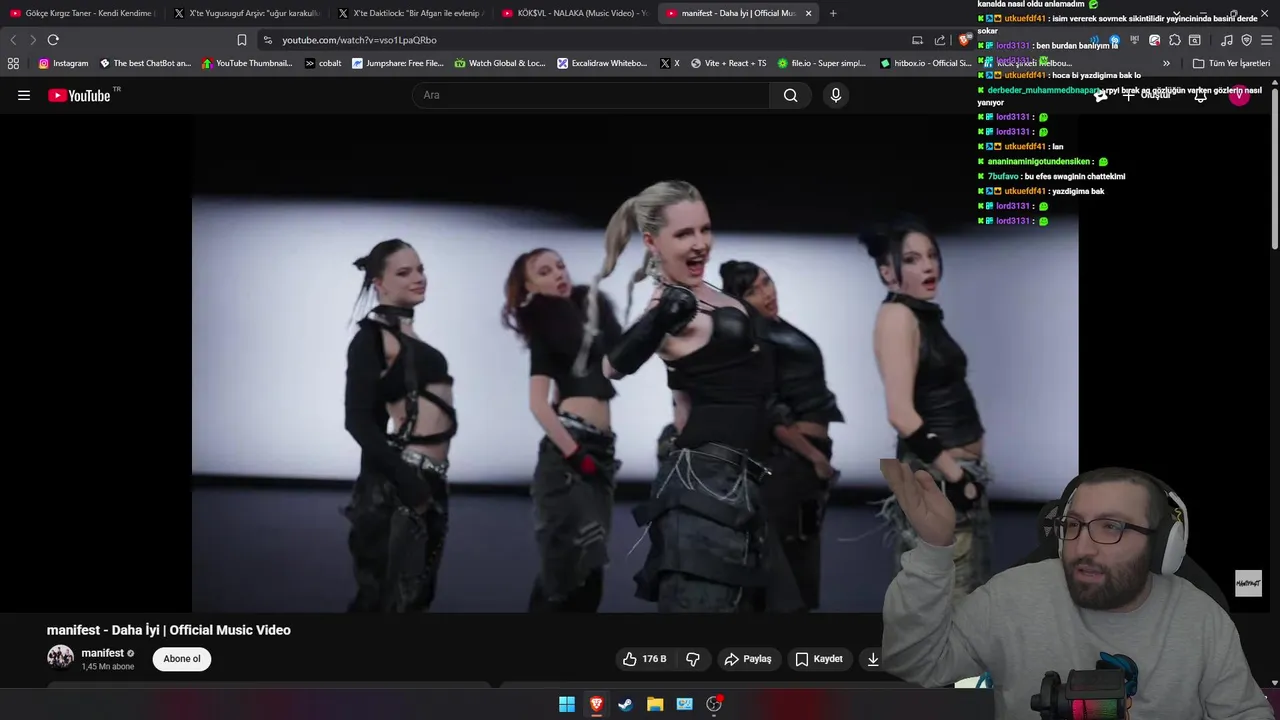Open browser extensions puzzle icon
The image size is (1280, 720).
(x=1175, y=40)
